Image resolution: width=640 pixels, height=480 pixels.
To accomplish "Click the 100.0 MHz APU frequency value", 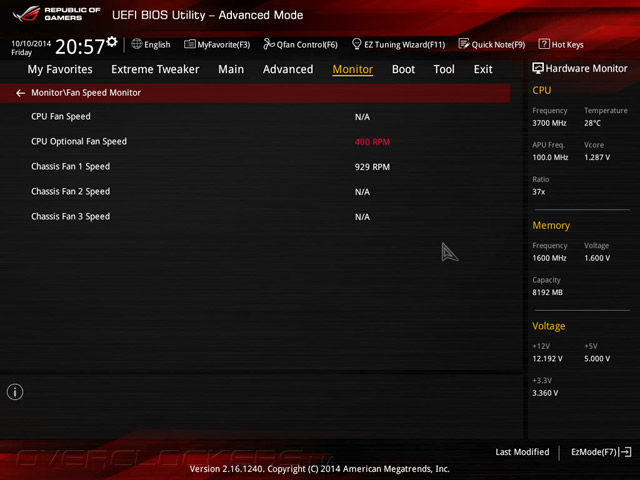I will point(550,157).
